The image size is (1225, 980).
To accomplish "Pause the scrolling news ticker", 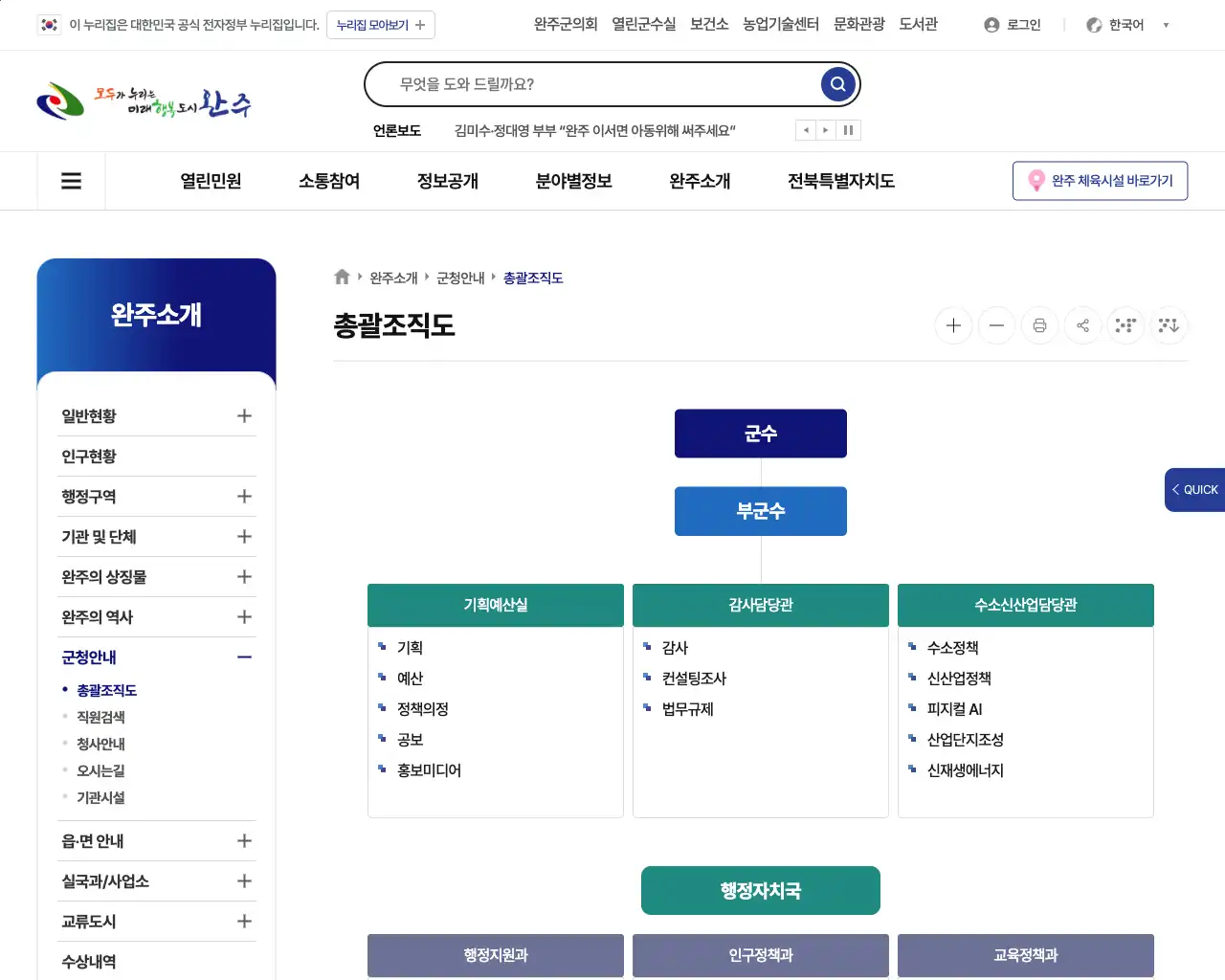I will (848, 130).
